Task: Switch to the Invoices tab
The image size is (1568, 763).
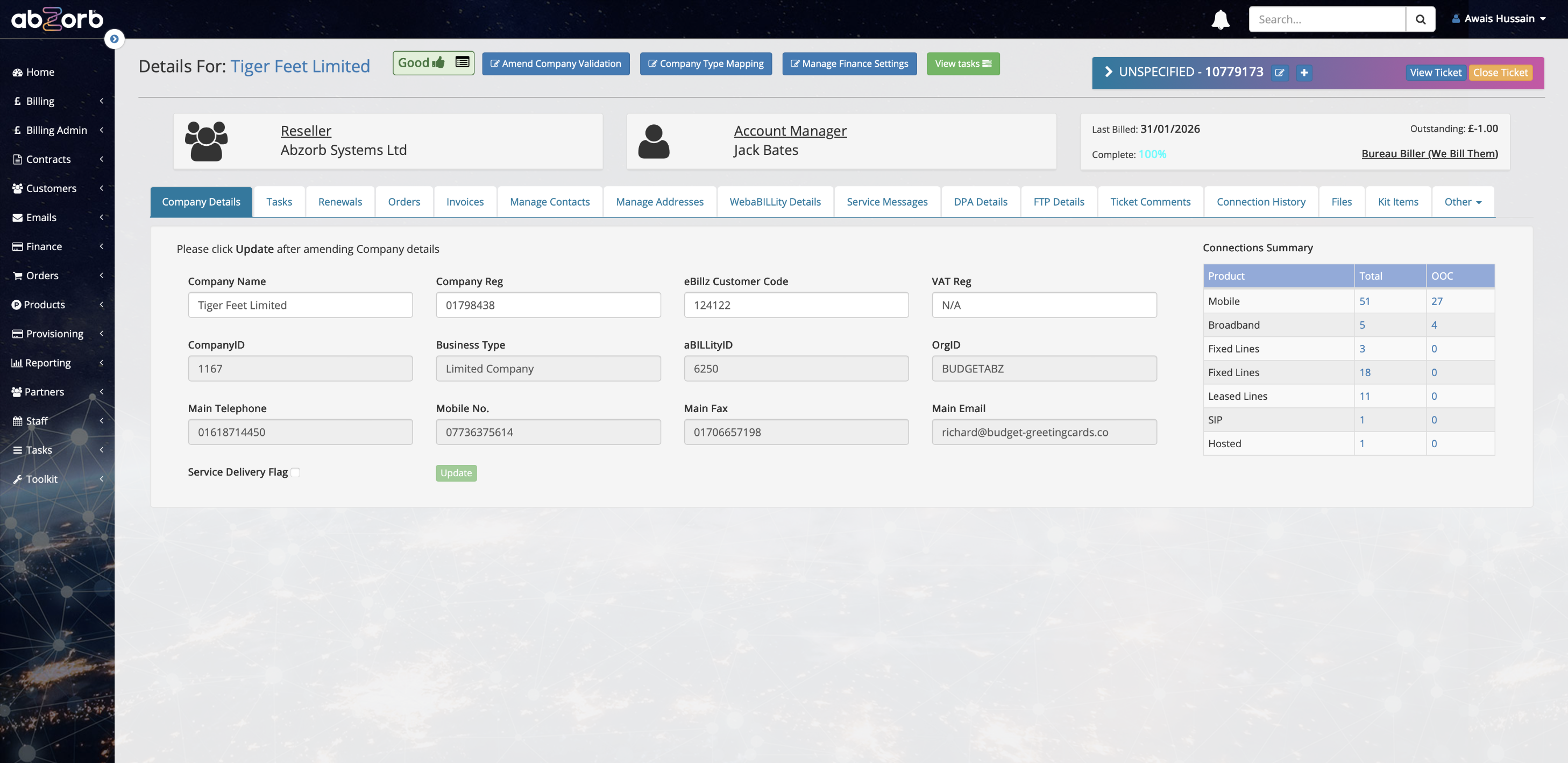Action: click(464, 202)
